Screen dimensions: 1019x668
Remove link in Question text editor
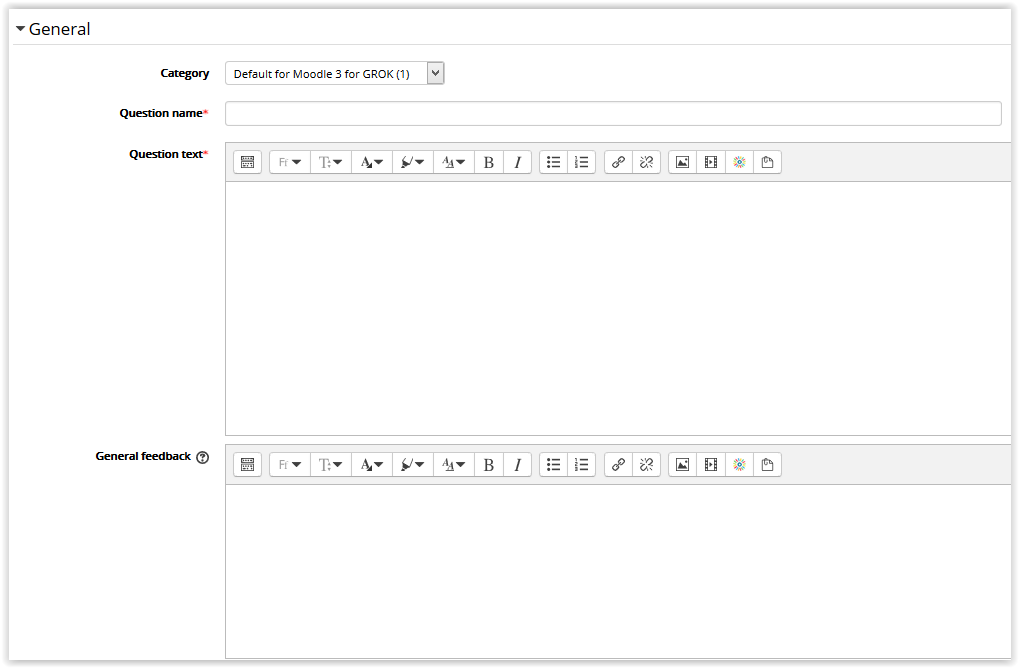click(x=646, y=162)
